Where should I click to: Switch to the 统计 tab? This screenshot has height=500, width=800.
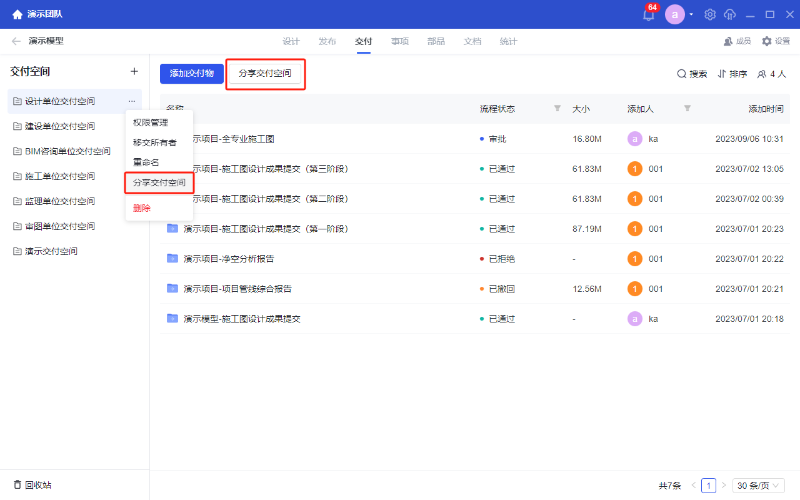click(x=508, y=41)
